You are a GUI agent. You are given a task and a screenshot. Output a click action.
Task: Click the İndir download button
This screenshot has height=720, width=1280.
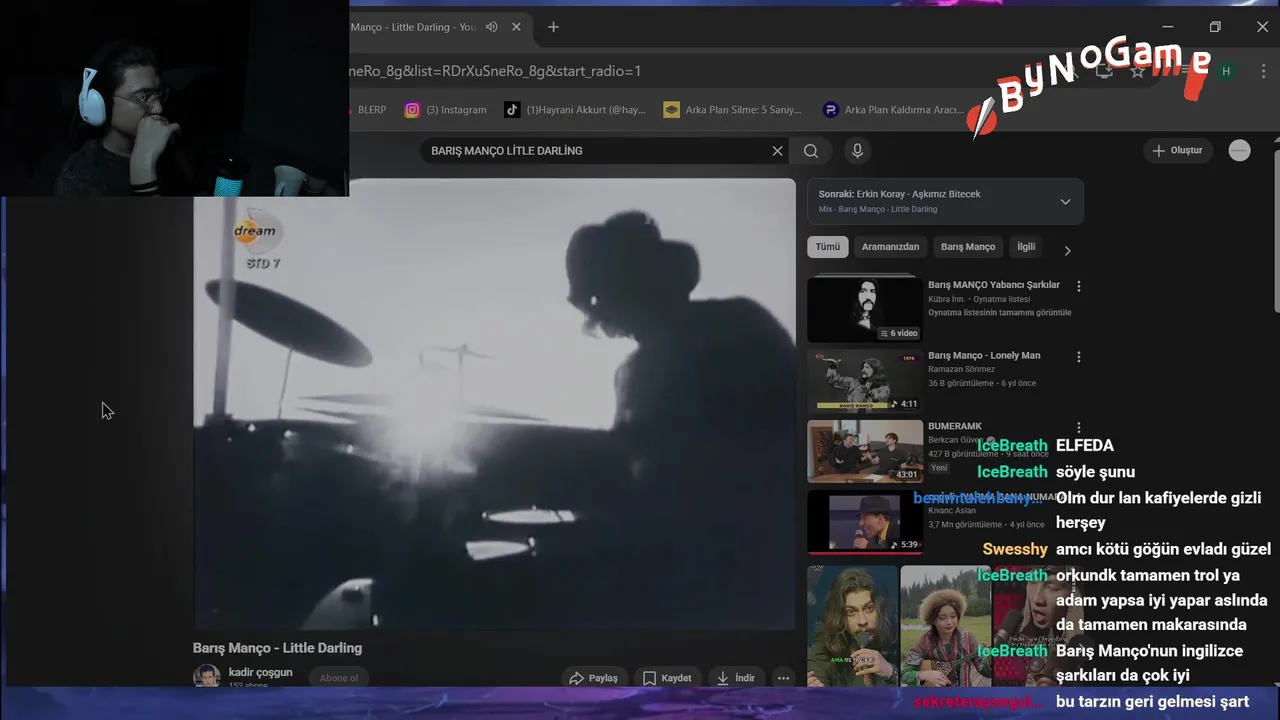[x=736, y=678]
